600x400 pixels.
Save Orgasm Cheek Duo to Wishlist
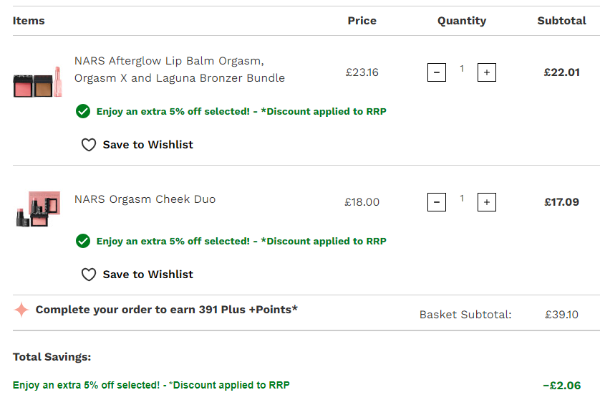147,275
